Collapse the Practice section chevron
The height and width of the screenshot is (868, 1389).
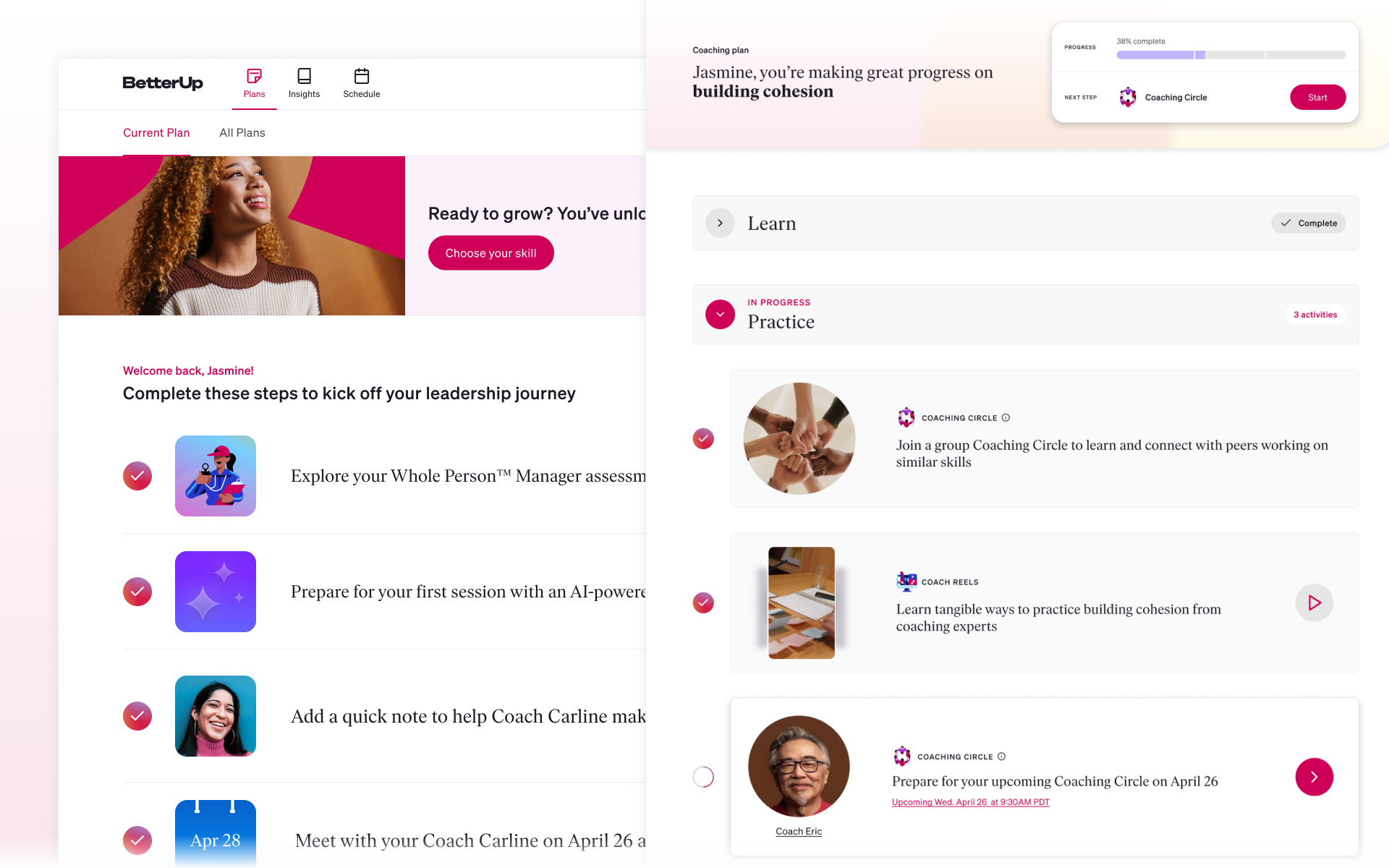pyautogui.click(x=720, y=315)
